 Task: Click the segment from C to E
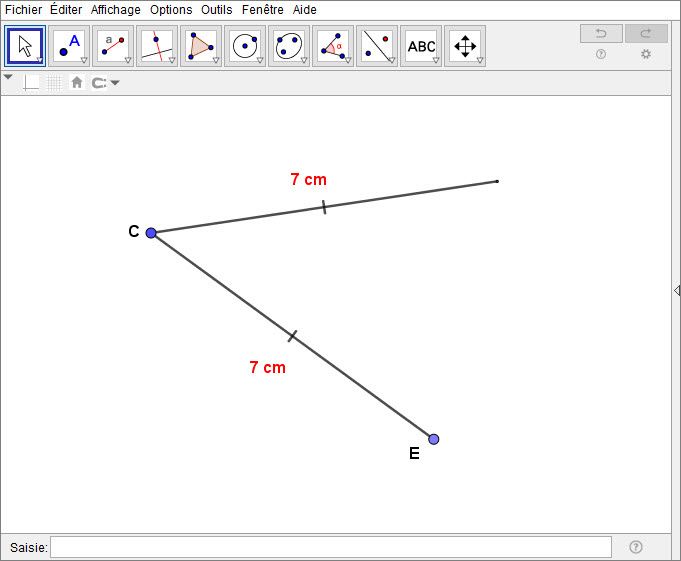292,337
